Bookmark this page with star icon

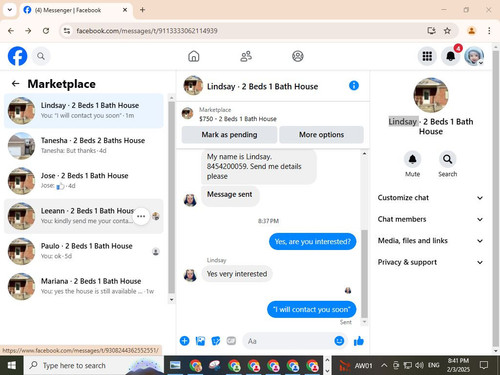point(447,31)
